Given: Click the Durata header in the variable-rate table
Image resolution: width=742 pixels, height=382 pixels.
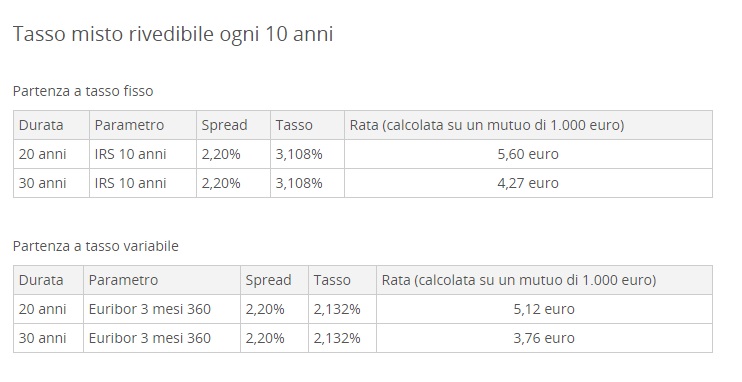Looking at the screenshot, I should coord(41,280).
